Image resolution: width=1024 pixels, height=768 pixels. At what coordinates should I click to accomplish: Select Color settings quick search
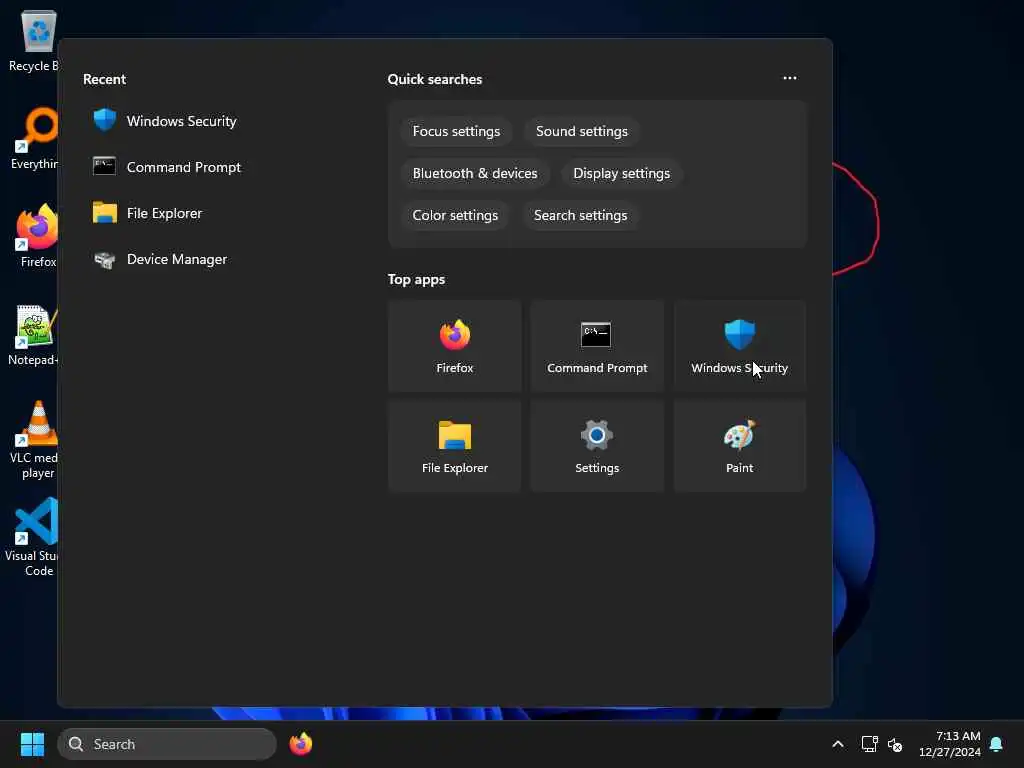455,216
